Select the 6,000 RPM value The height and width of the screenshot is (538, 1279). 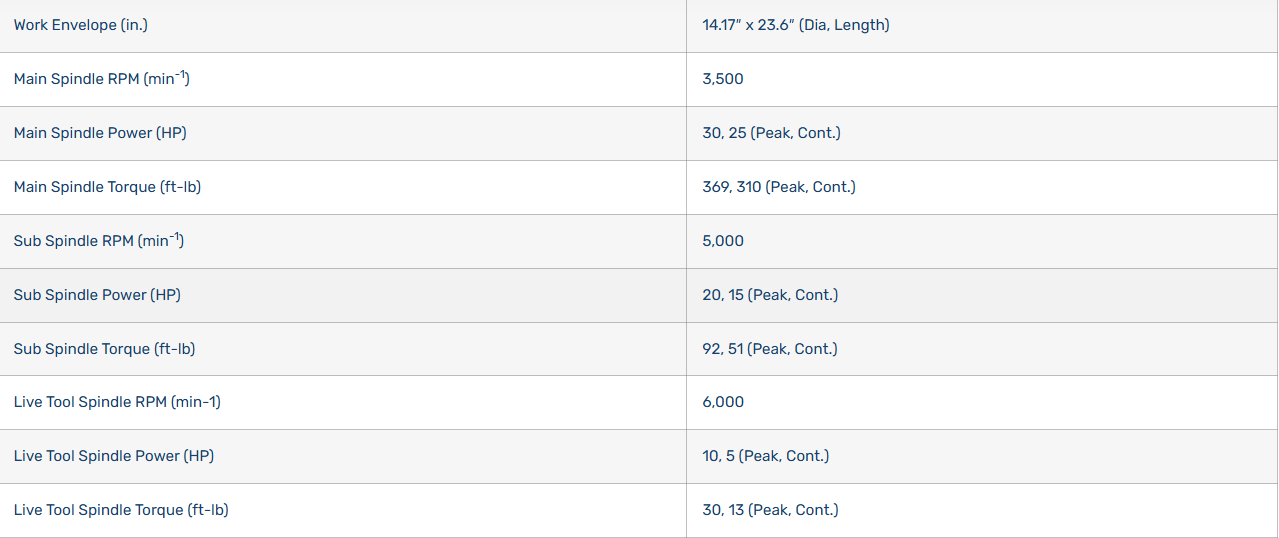[x=723, y=402]
